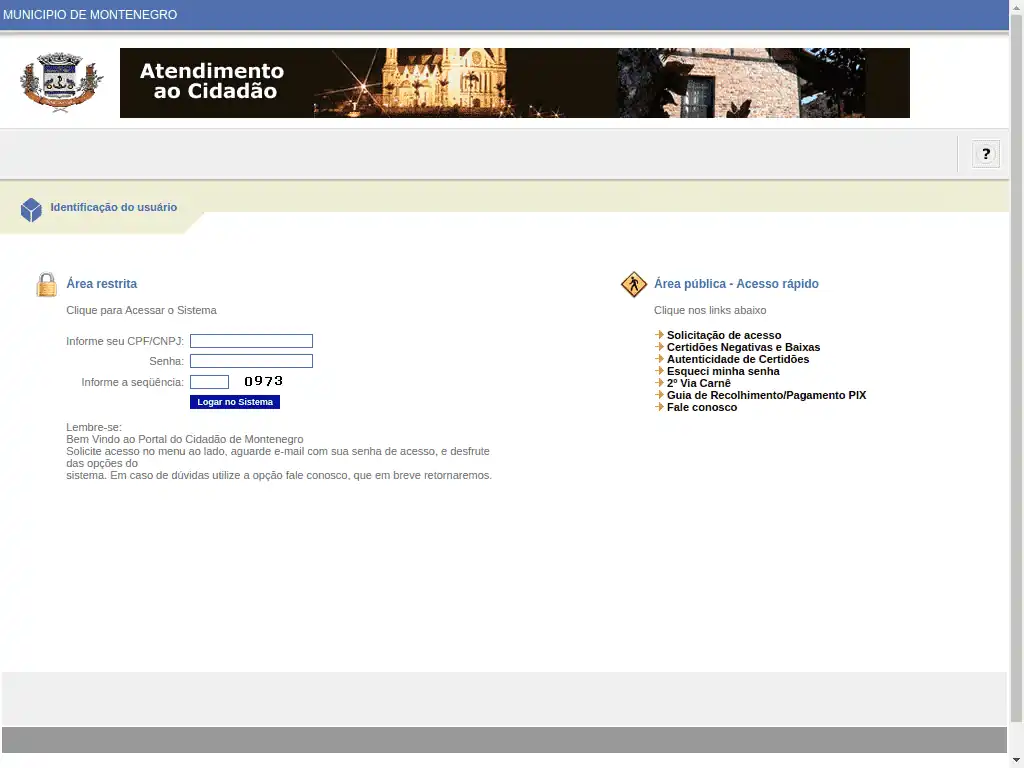Click the padlock icon beside Área restrita
The width and height of the screenshot is (1024, 768).
47,285
